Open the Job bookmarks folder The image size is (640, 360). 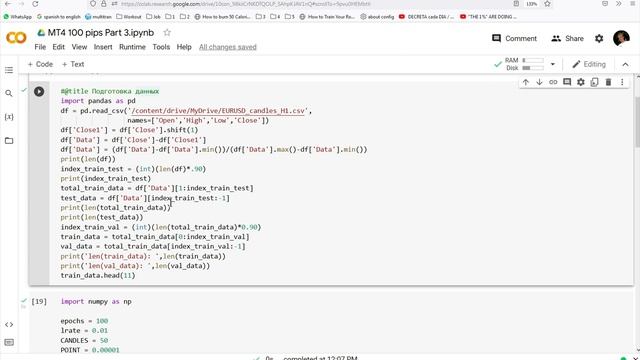tap(153, 17)
